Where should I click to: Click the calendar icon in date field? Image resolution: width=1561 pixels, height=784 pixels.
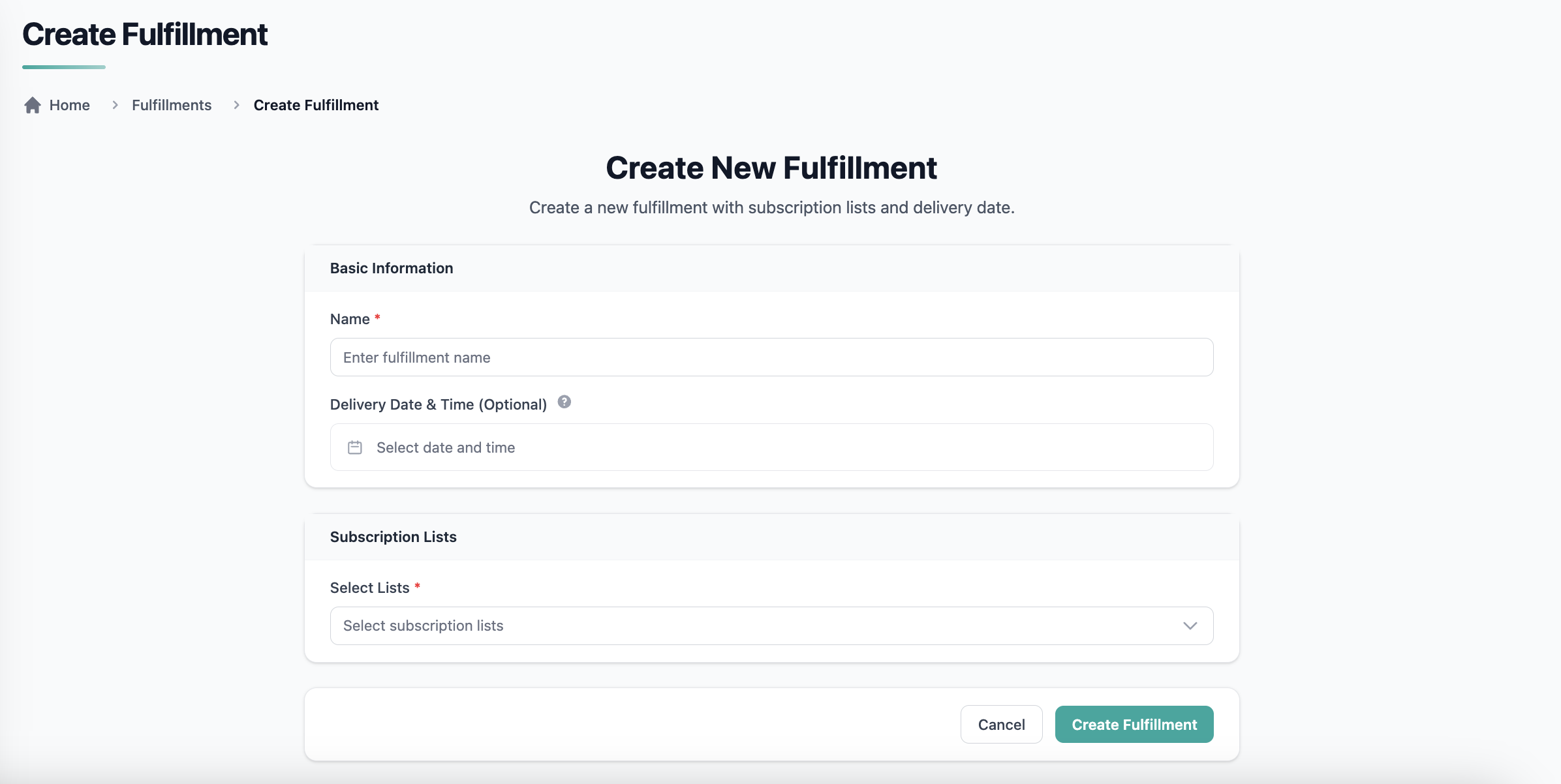coord(355,447)
